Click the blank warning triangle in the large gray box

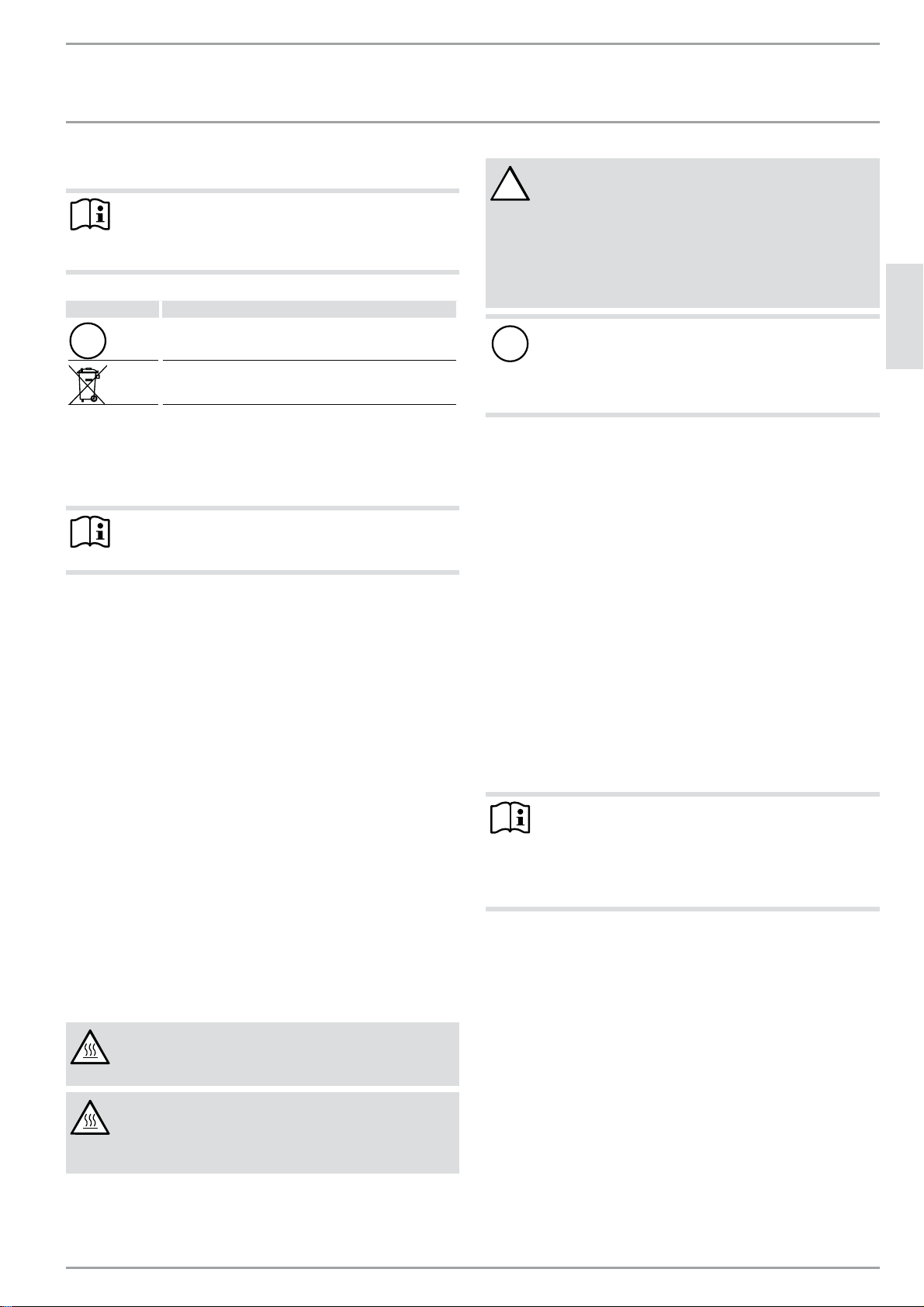pyautogui.click(x=510, y=183)
